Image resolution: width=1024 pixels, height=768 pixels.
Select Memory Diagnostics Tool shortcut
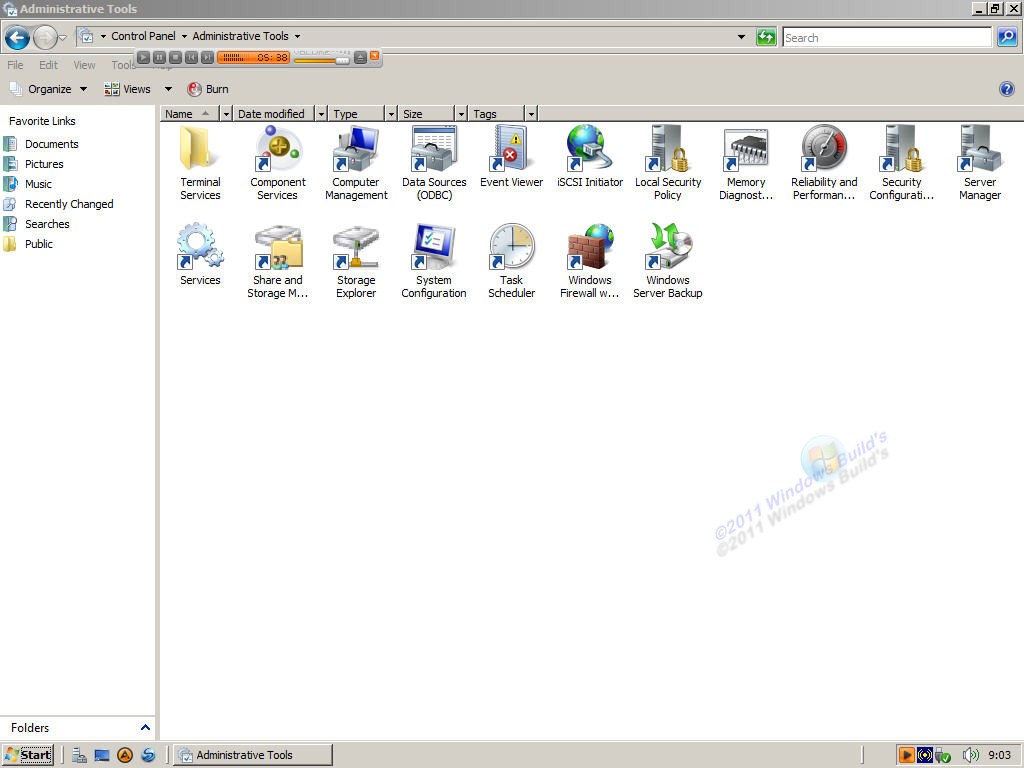pyautogui.click(x=746, y=163)
